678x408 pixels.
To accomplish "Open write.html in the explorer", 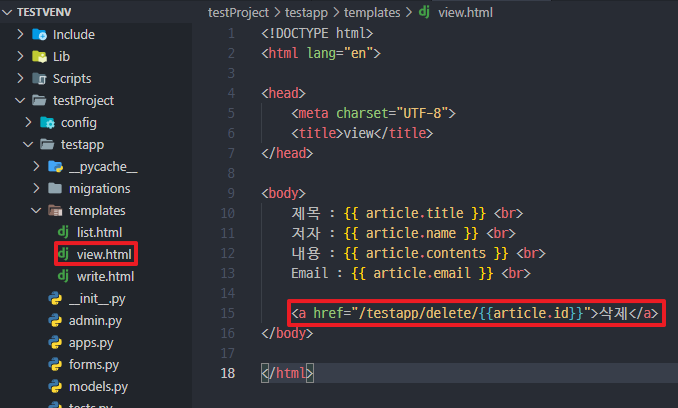I will click(106, 277).
